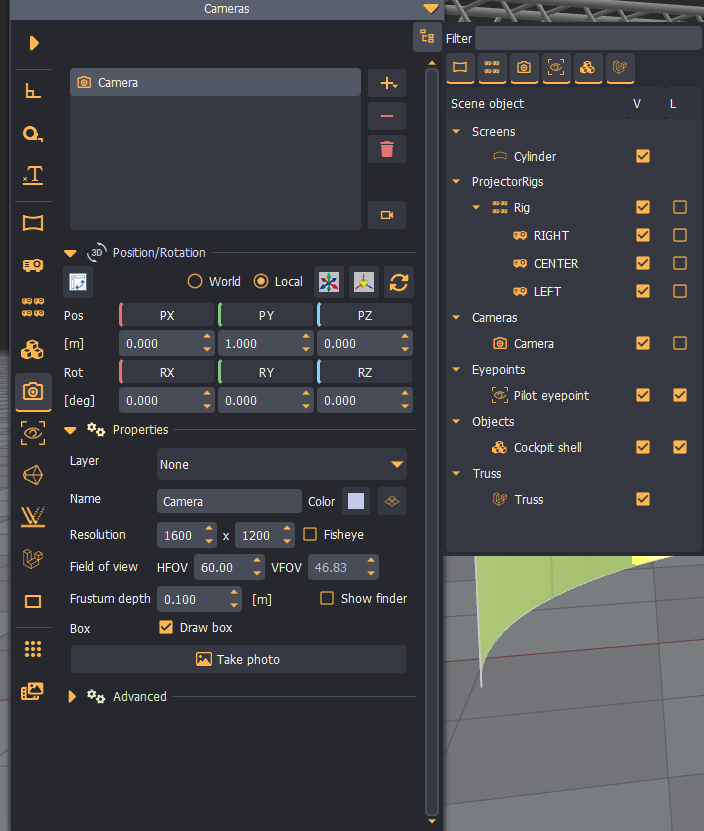Viewport: 704px width, 831px height.
Task: Click the refresh rotation arrows icon
Action: (x=399, y=282)
